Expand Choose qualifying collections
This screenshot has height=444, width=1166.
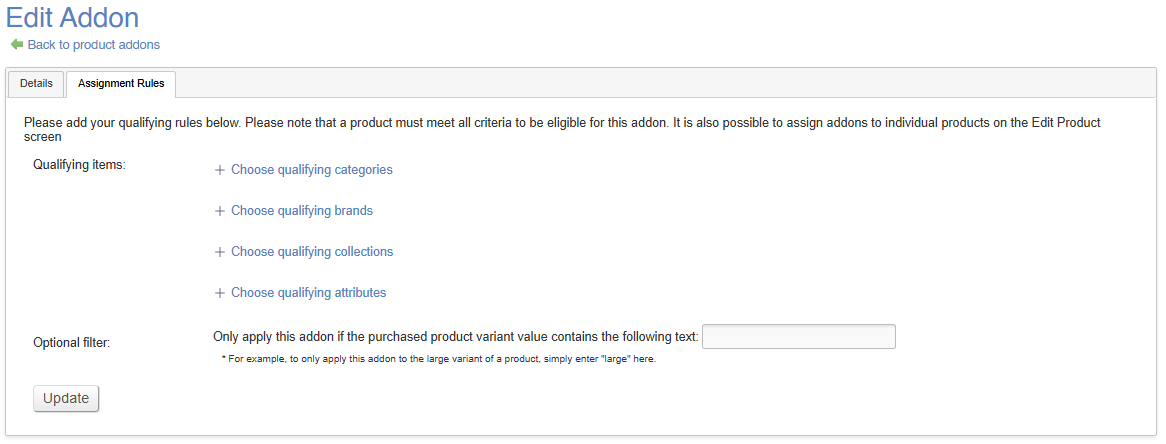point(312,252)
